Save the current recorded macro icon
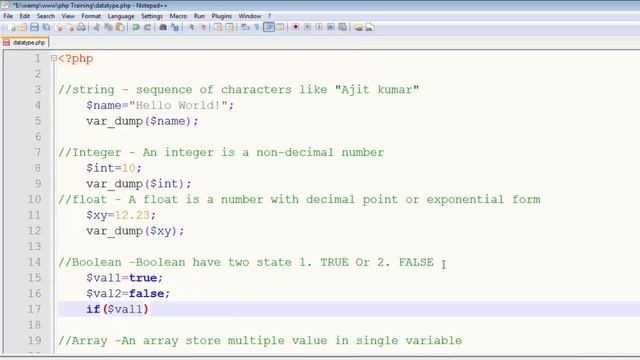The image size is (640, 360). 342,27
